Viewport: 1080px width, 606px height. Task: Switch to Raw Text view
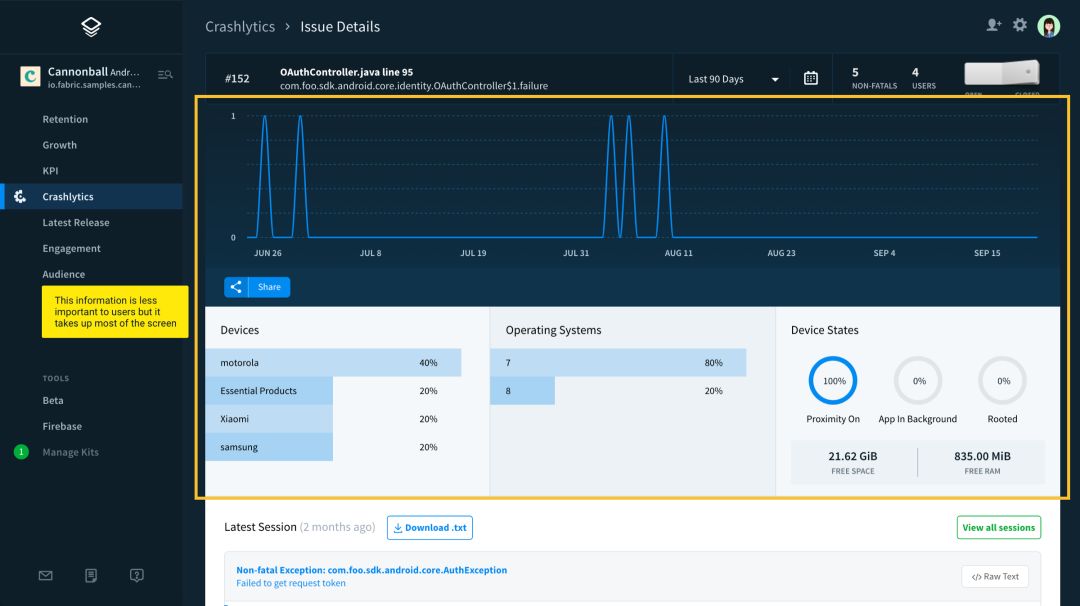(995, 577)
